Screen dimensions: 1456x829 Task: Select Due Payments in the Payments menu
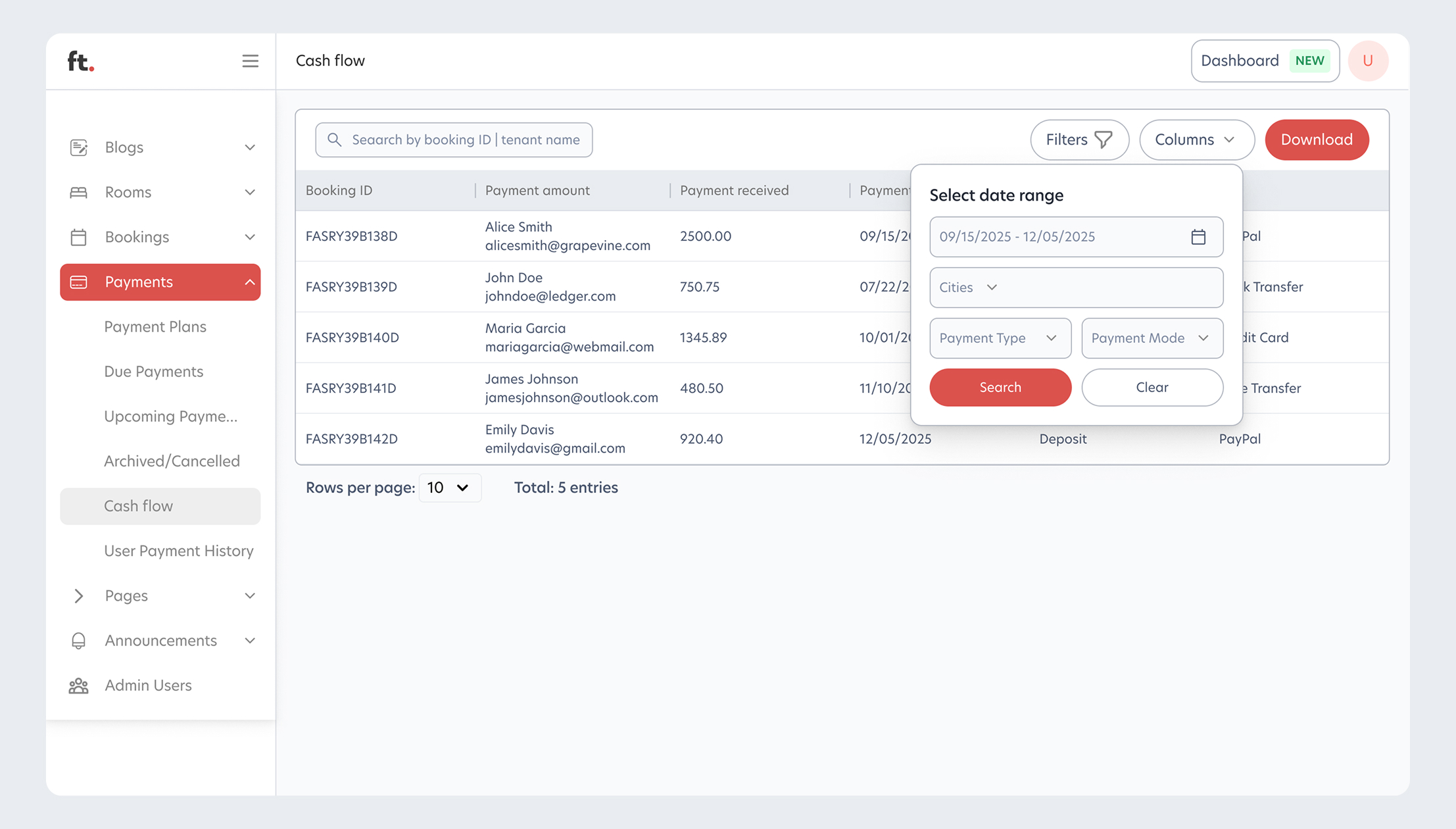tap(153, 371)
